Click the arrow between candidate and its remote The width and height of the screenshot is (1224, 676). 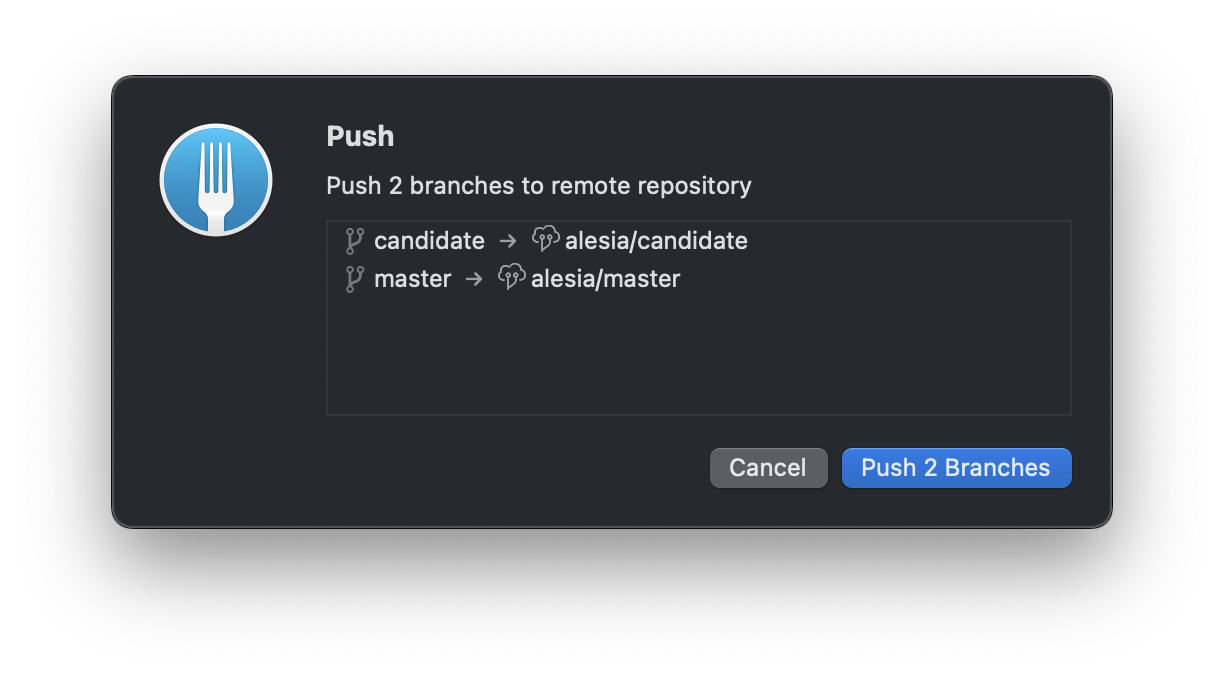click(x=507, y=240)
